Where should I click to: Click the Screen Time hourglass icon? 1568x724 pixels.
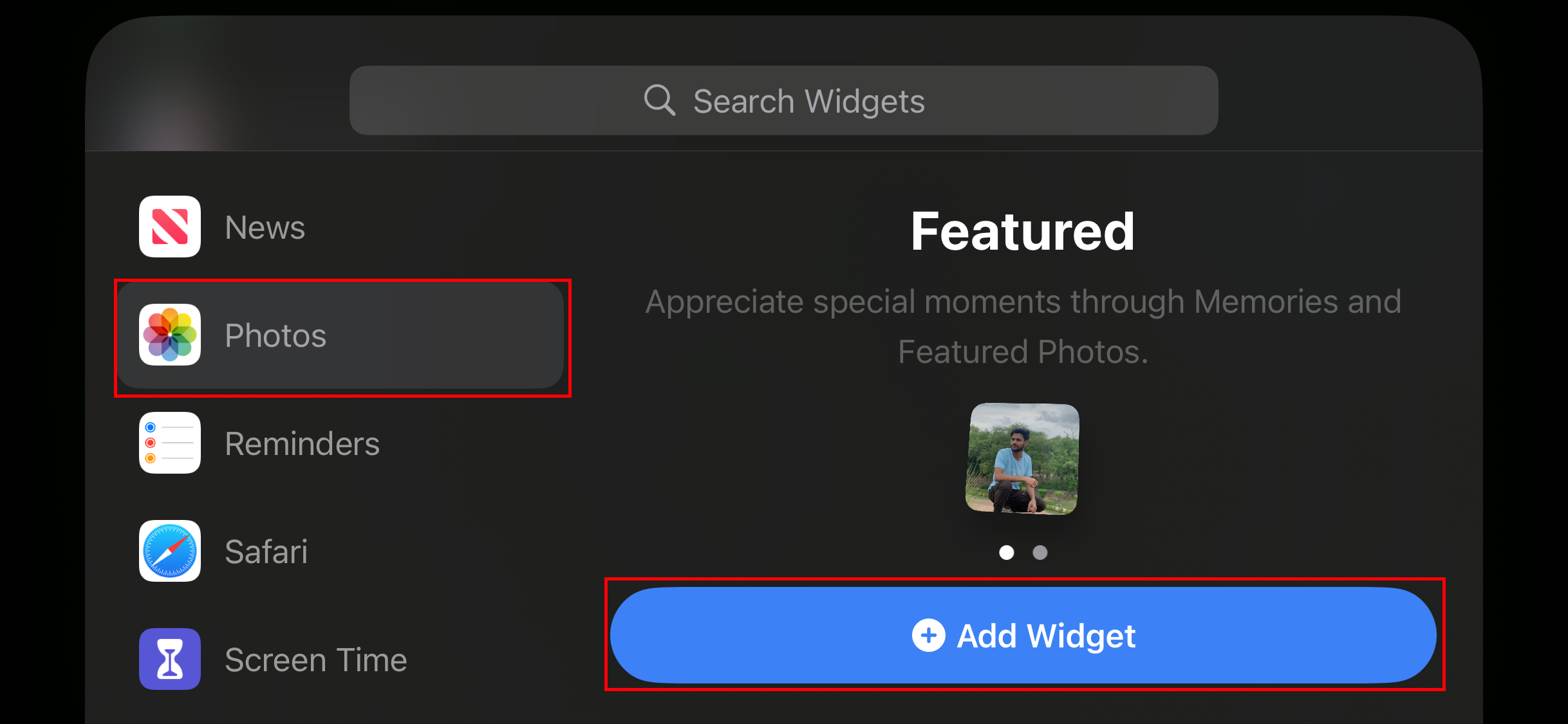point(170,659)
